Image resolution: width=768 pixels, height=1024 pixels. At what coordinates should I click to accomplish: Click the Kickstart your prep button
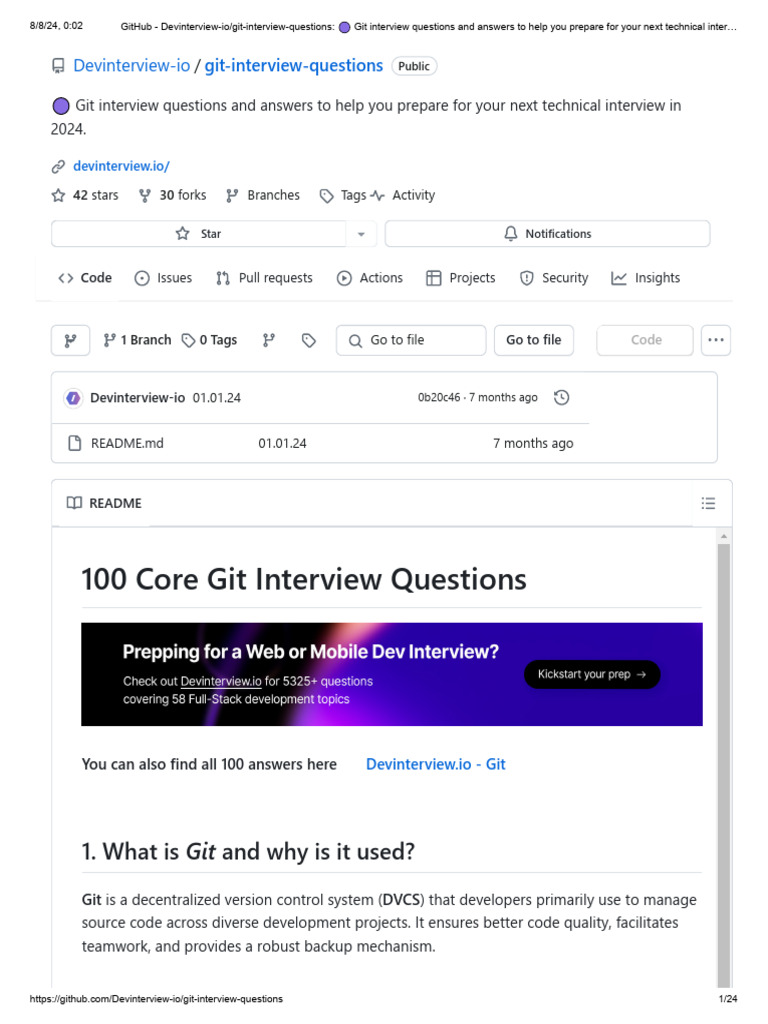pyautogui.click(x=592, y=674)
